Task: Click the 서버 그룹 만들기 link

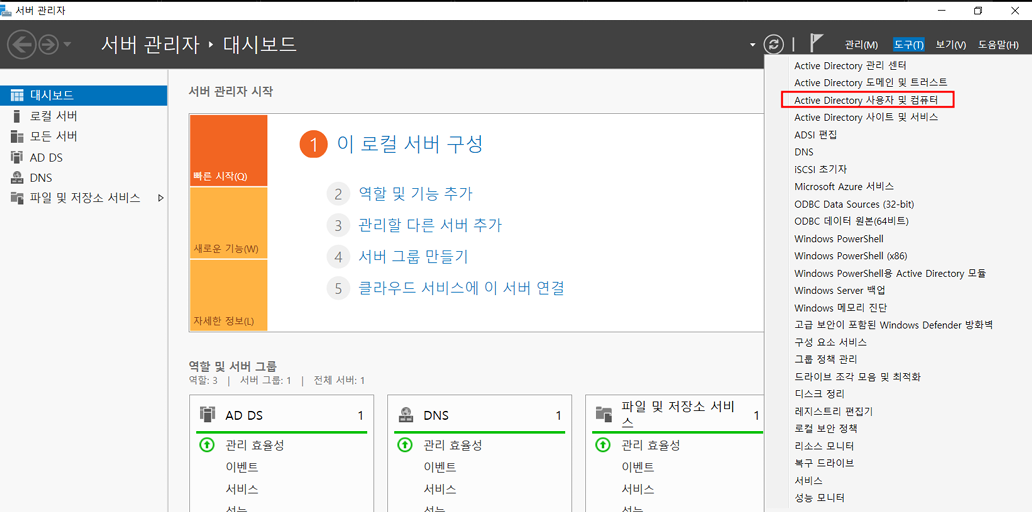Action: [x=413, y=257]
